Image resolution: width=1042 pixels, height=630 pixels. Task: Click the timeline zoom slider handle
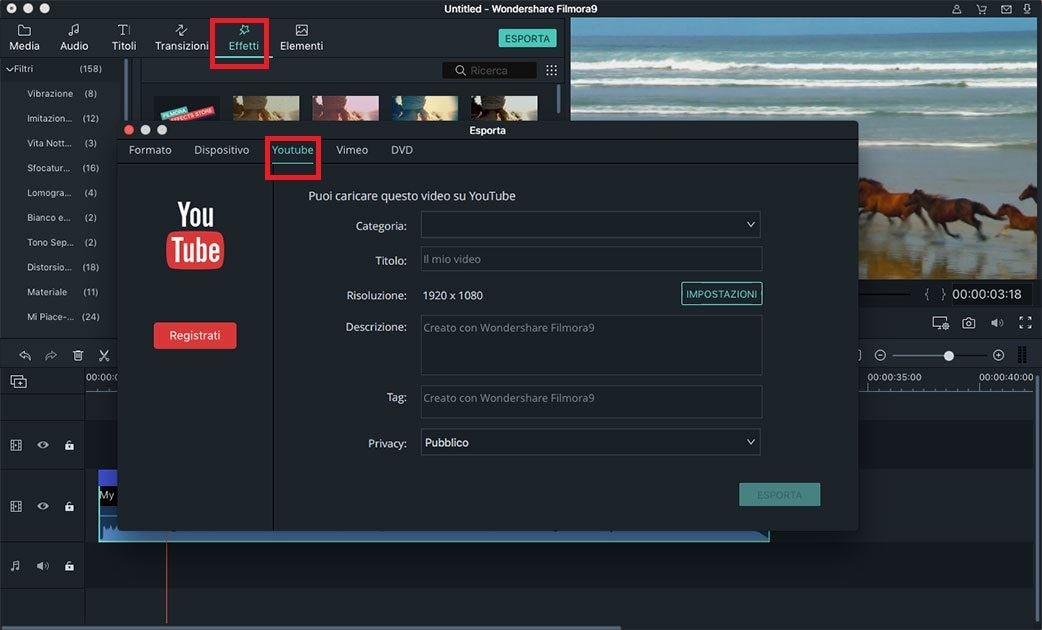tap(949, 356)
